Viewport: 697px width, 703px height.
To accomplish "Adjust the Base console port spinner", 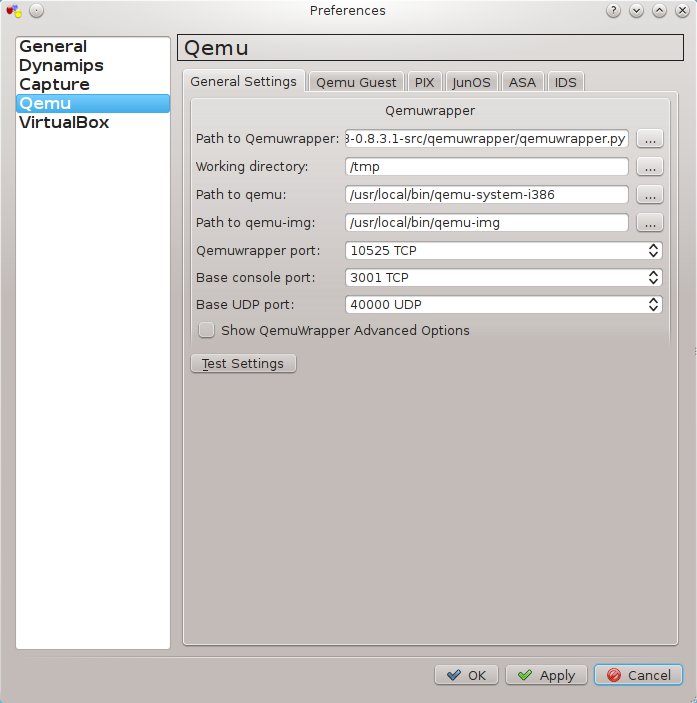I will click(653, 277).
